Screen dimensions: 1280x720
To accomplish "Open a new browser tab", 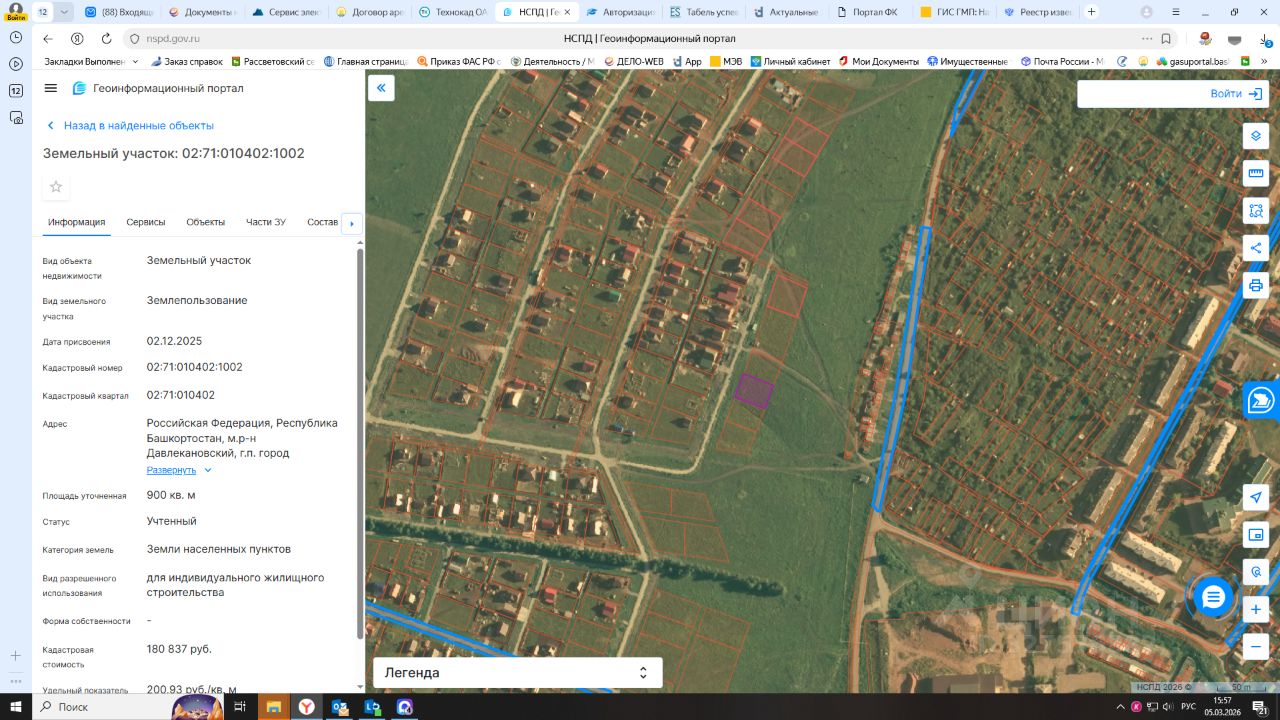I will coord(1091,12).
